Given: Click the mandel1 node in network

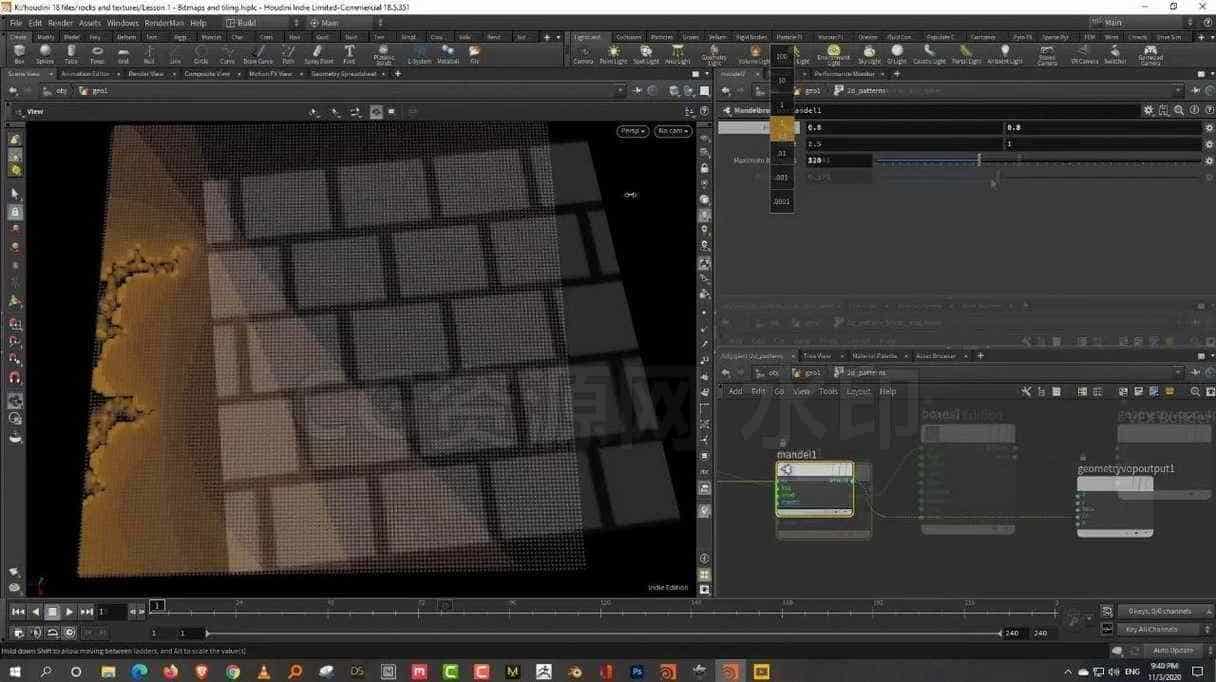Looking at the screenshot, I should [x=815, y=489].
